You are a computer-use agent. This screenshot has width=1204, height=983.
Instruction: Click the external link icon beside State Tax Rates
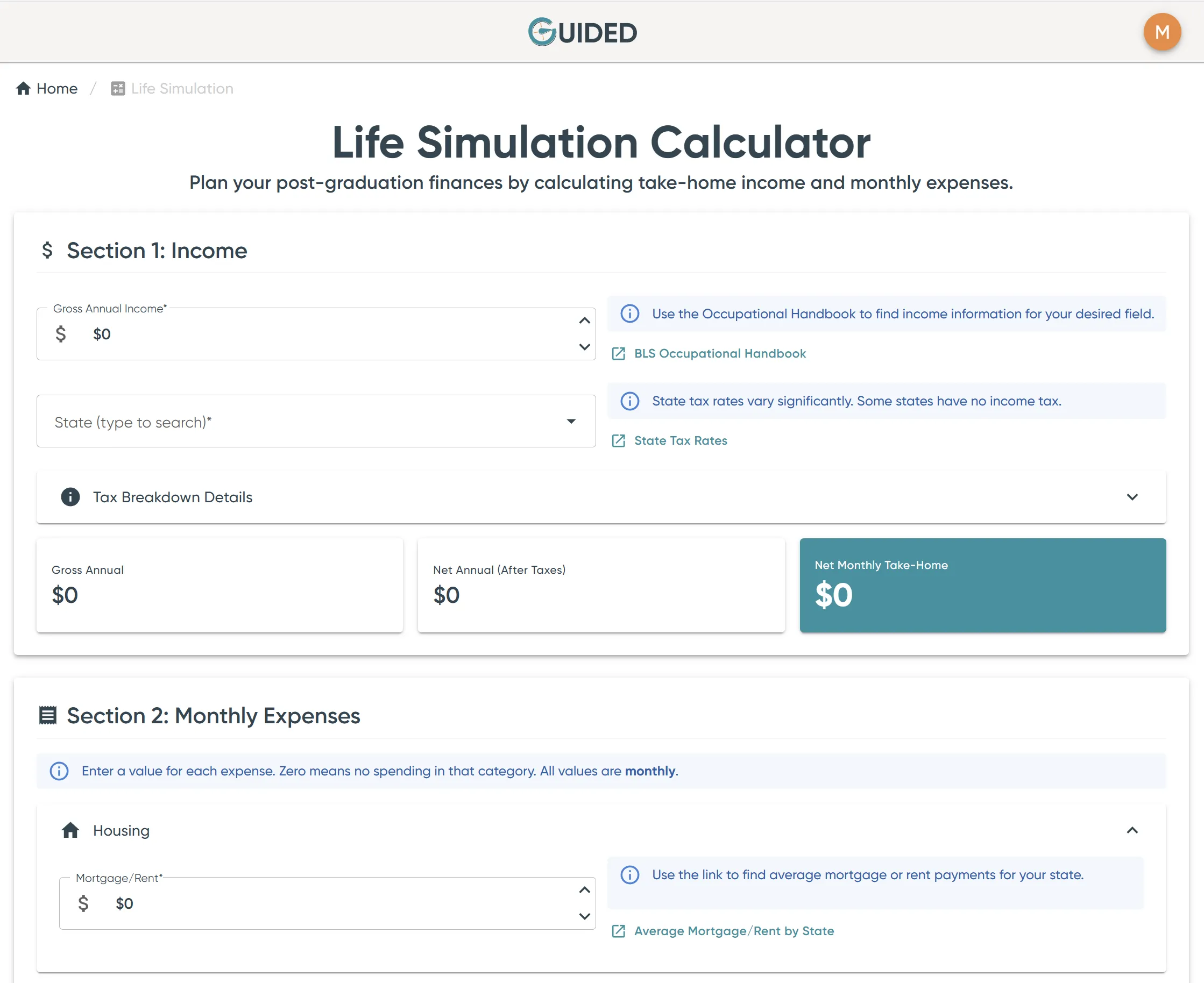(618, 440)
